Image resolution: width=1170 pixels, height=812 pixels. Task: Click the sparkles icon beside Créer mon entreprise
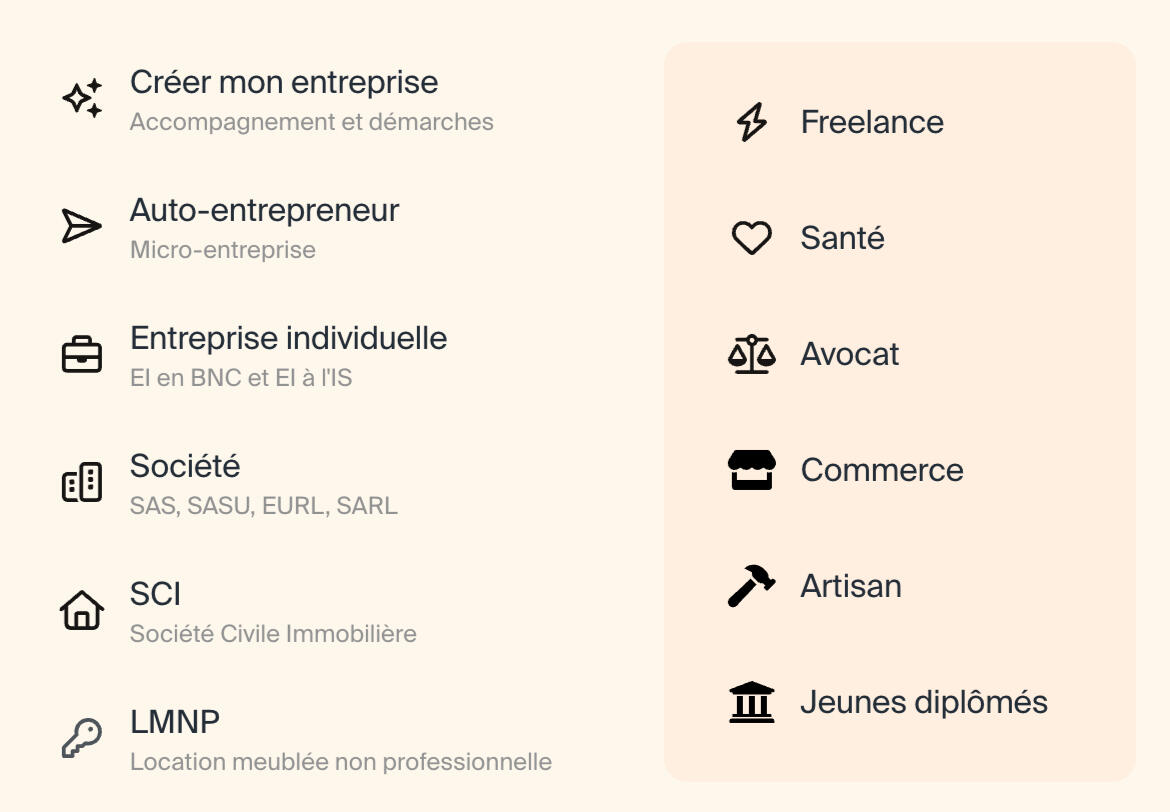click(82, 99)
